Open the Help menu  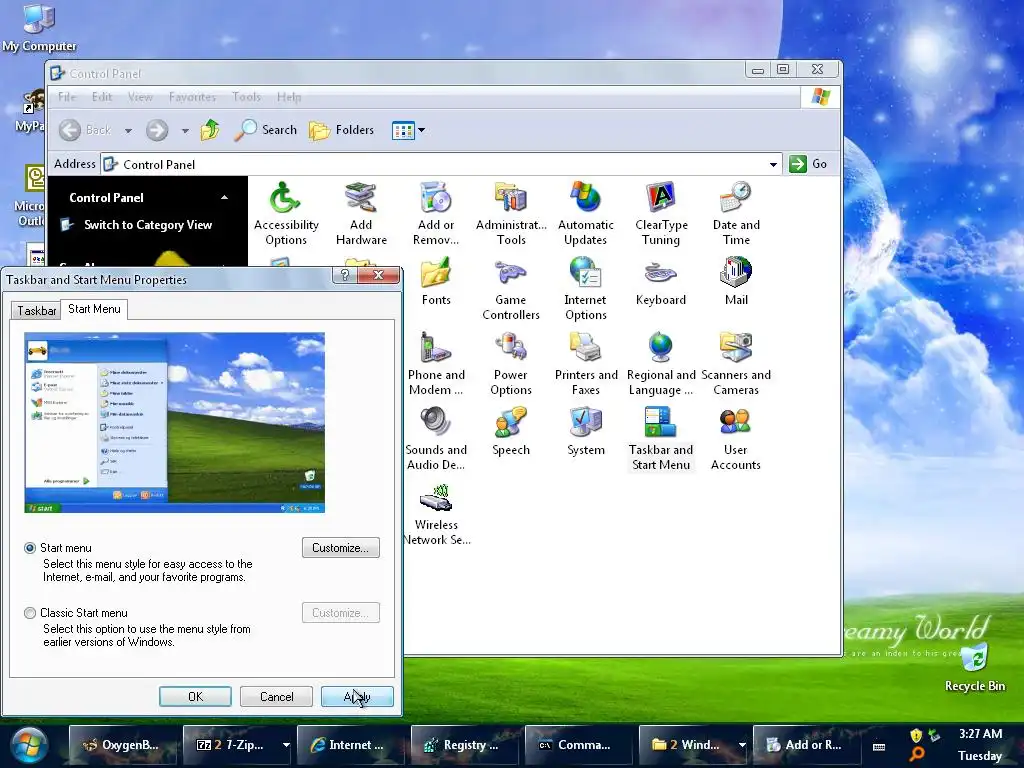(x=289, y=97)
